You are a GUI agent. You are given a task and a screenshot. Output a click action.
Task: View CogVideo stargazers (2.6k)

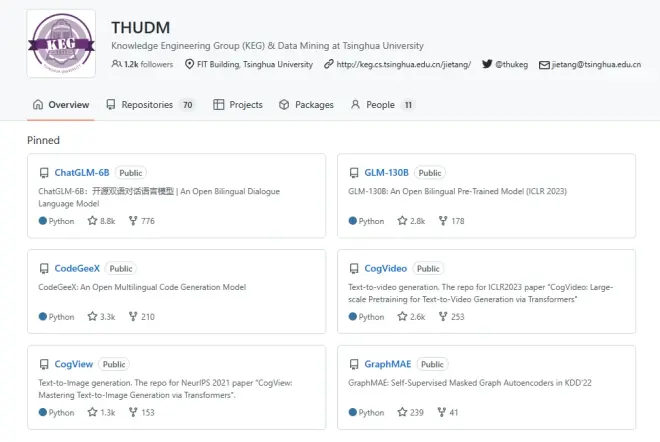pos(411,317)
